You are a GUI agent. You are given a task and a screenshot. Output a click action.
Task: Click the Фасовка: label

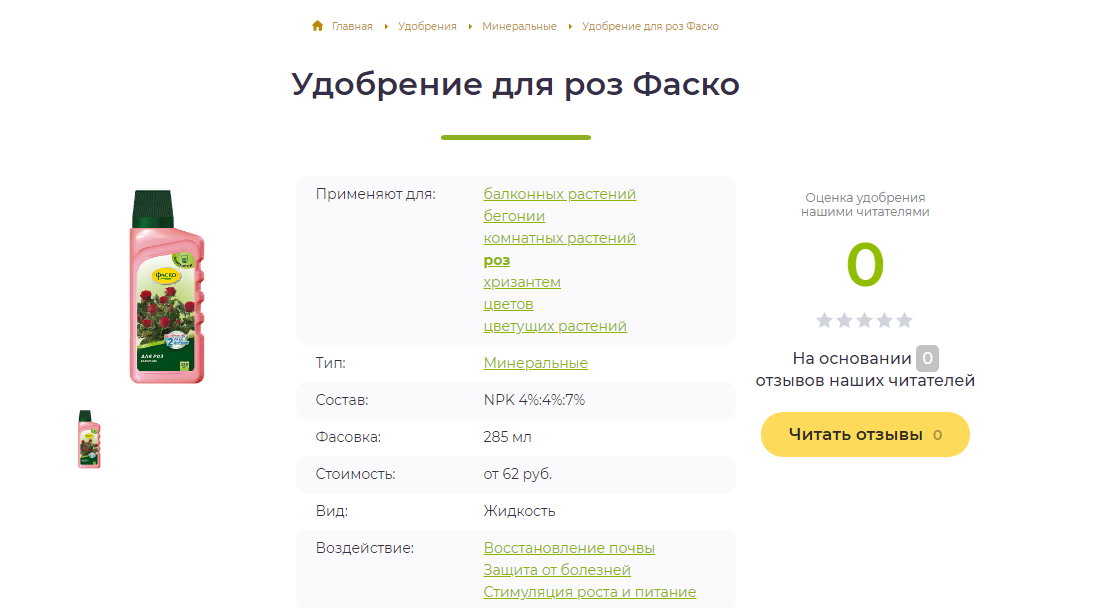pos(348,438)
